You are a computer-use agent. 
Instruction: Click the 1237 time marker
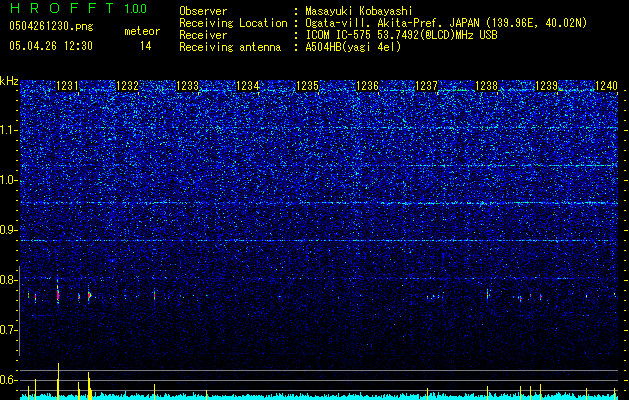point(426,86)
